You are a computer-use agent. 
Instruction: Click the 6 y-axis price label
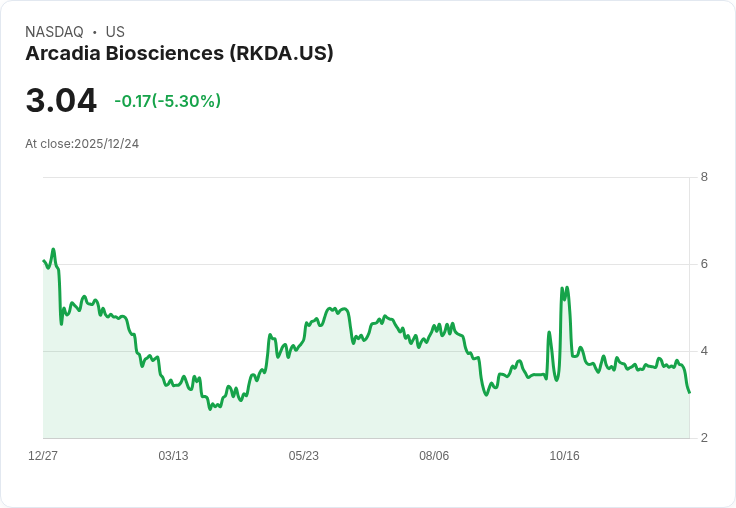click(x=704, y=264)
